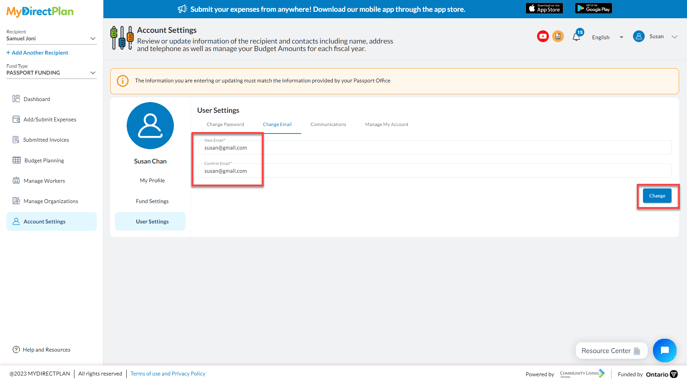Switch to the Change Password tab
687x383 pixels.
pos(225,124)
